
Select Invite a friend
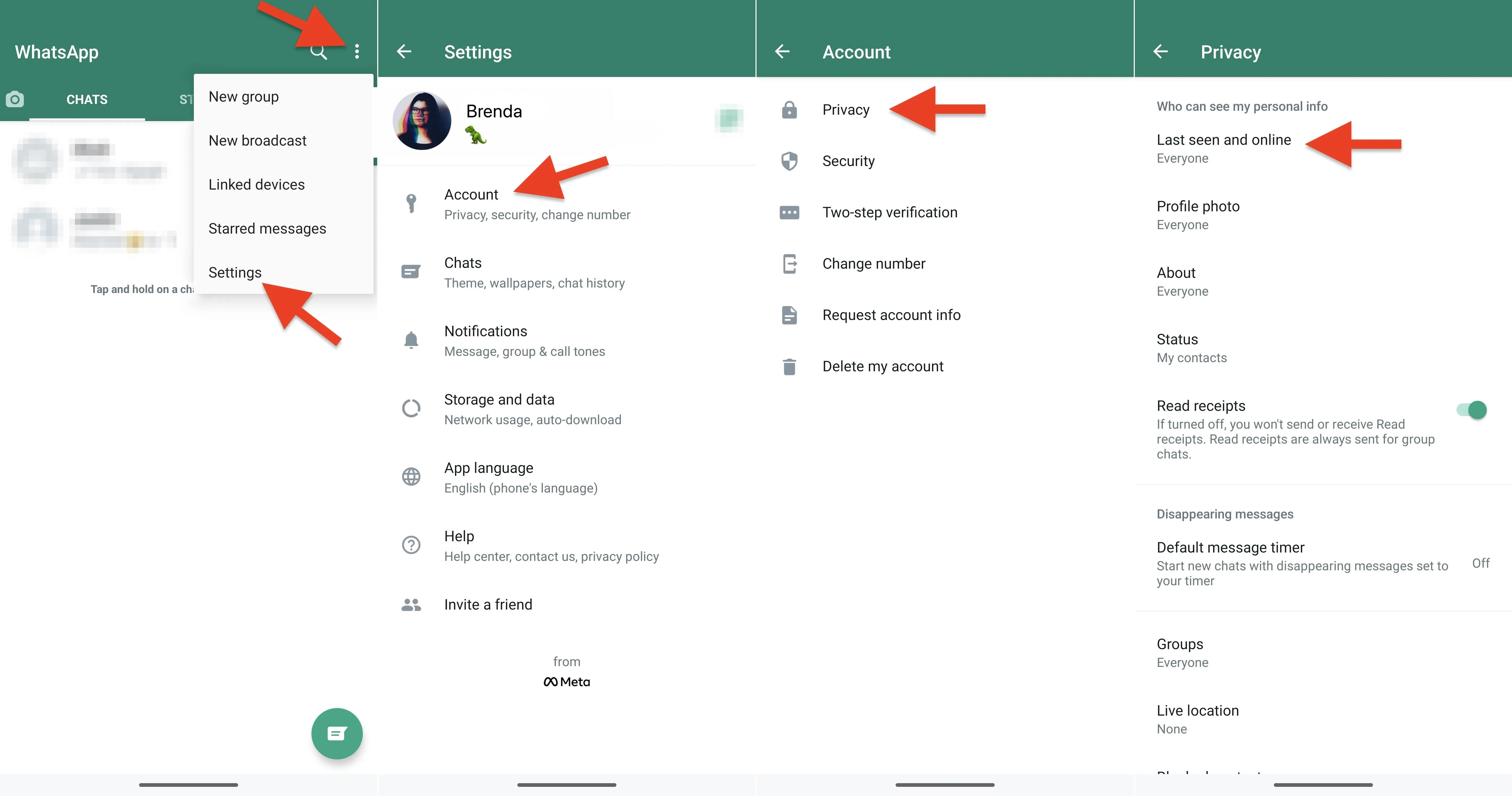pyautogui.click(x=566, y=605)
